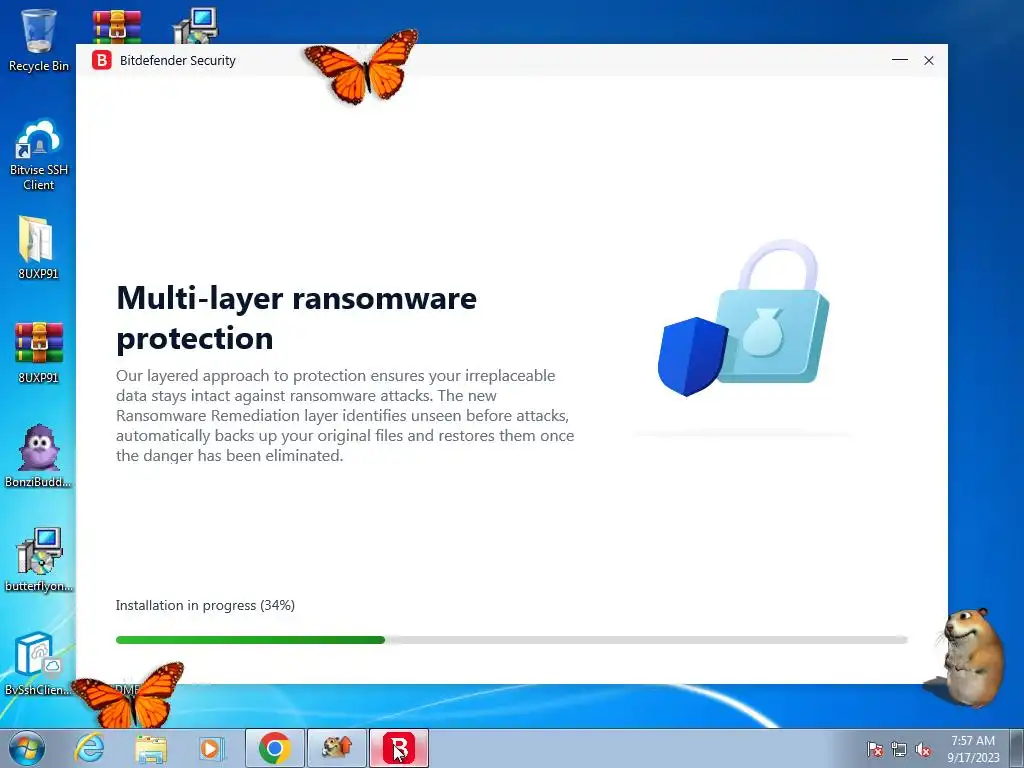
Task: Switch to Google Chrome in taskbar
Action: point(274,748)
